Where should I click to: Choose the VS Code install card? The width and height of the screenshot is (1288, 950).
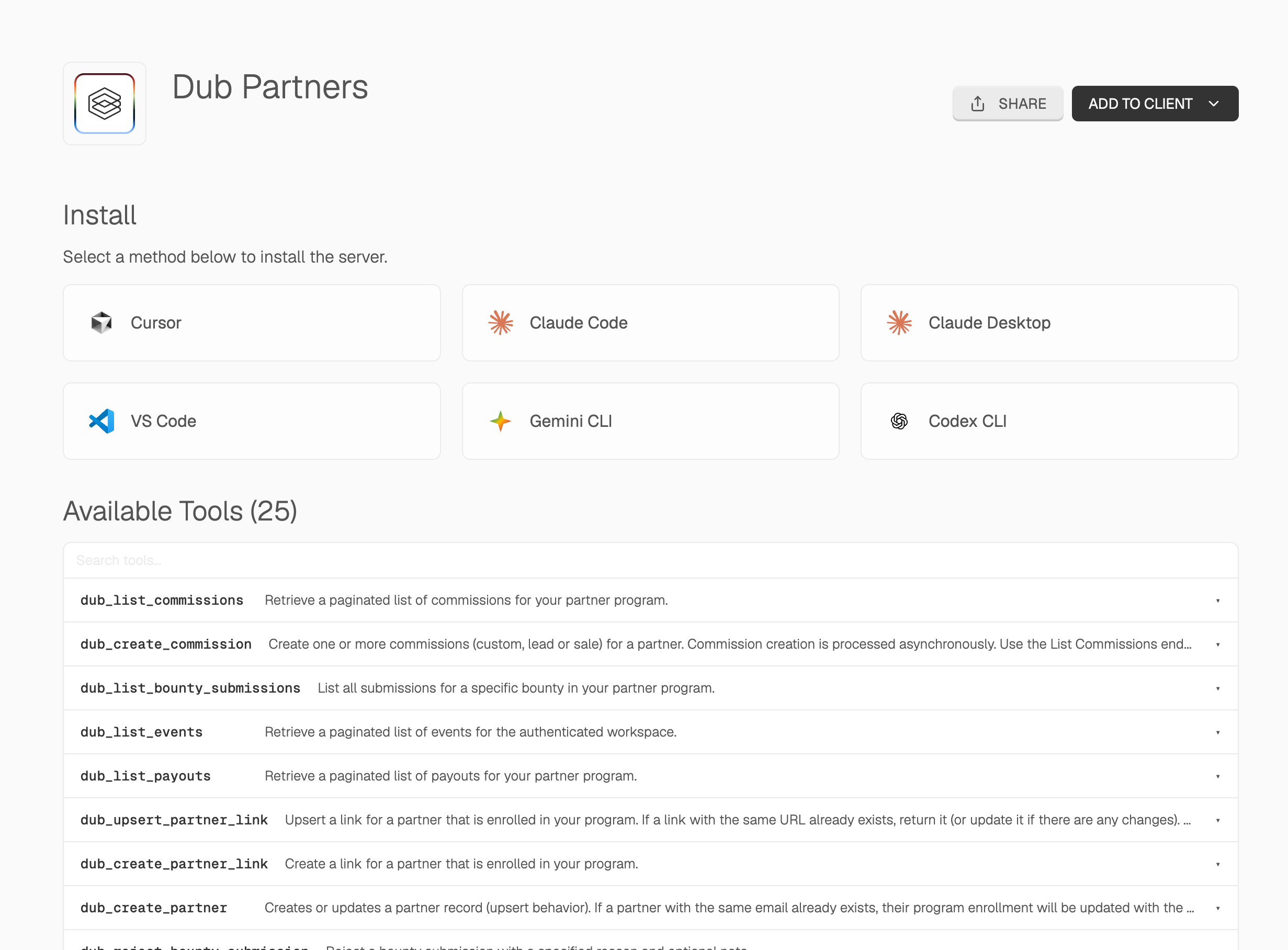pos(252,421)
